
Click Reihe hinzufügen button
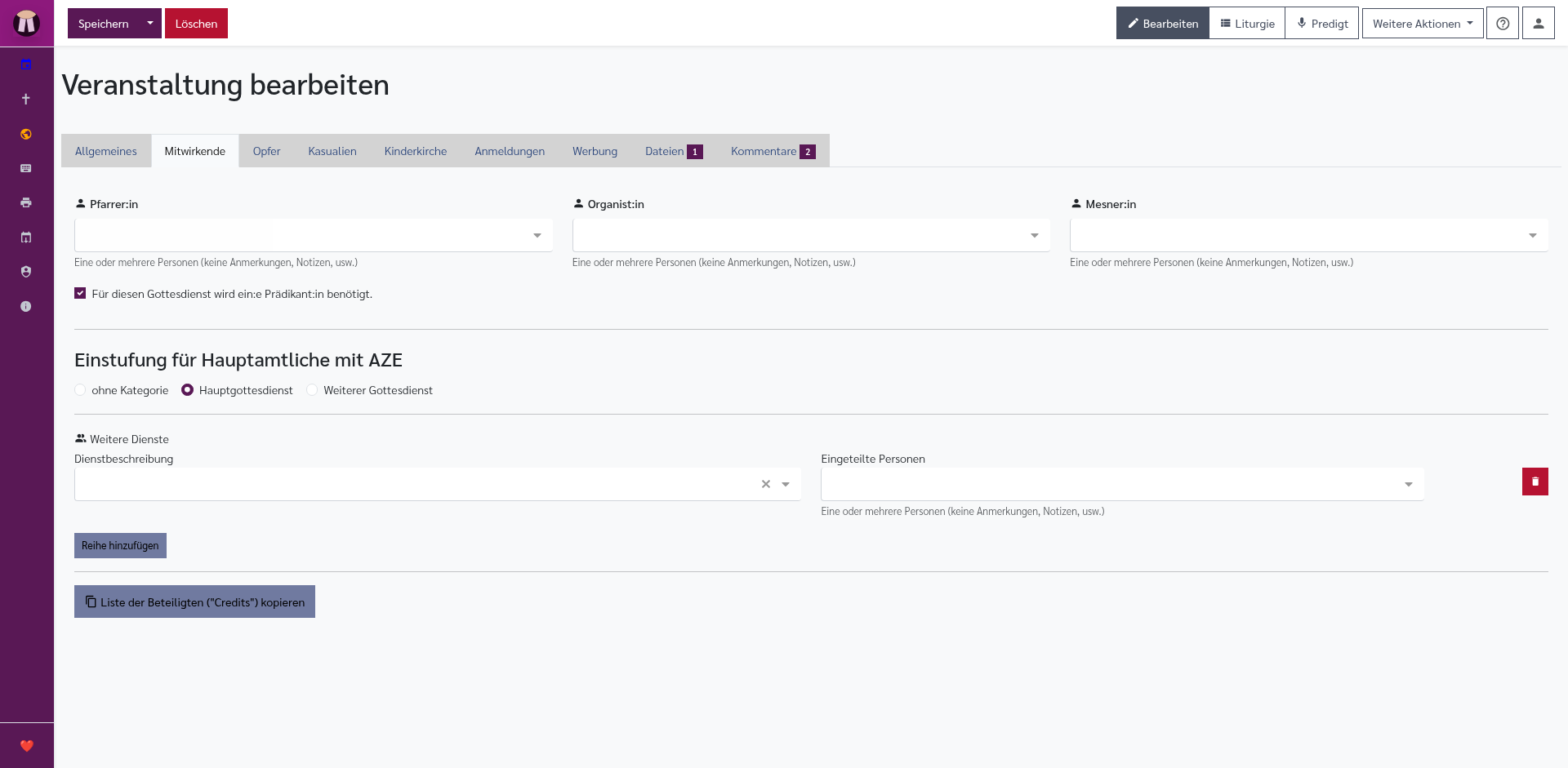click(120, 545)
